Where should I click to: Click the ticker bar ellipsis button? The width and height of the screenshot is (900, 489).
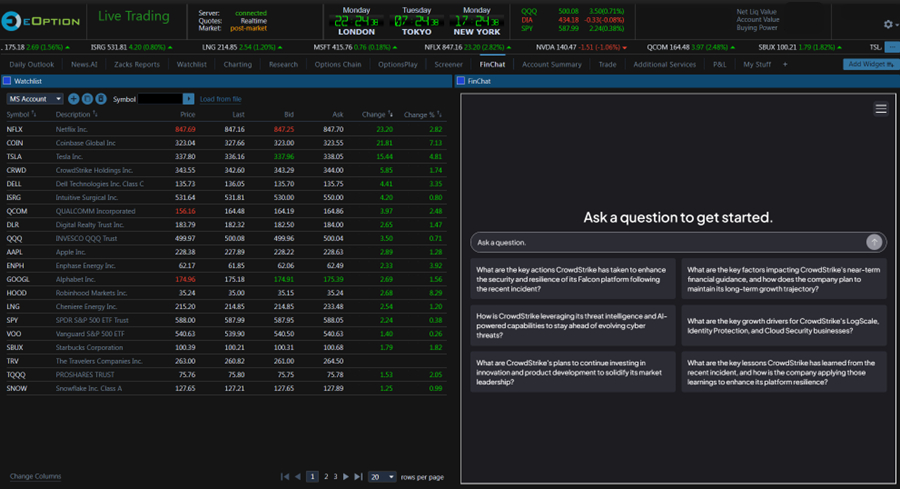(x=891, y=47)
